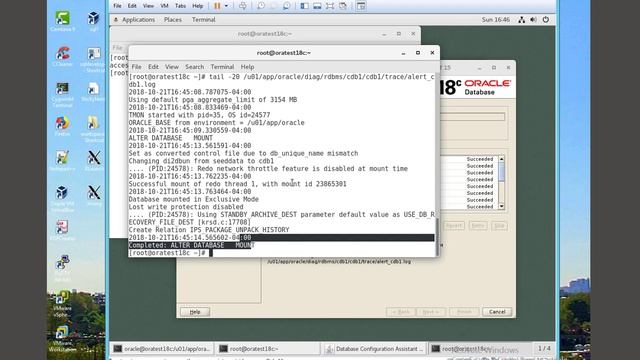Open the power options dropdown arrow beside pause
640x360 pixels.
pos(227,6)
